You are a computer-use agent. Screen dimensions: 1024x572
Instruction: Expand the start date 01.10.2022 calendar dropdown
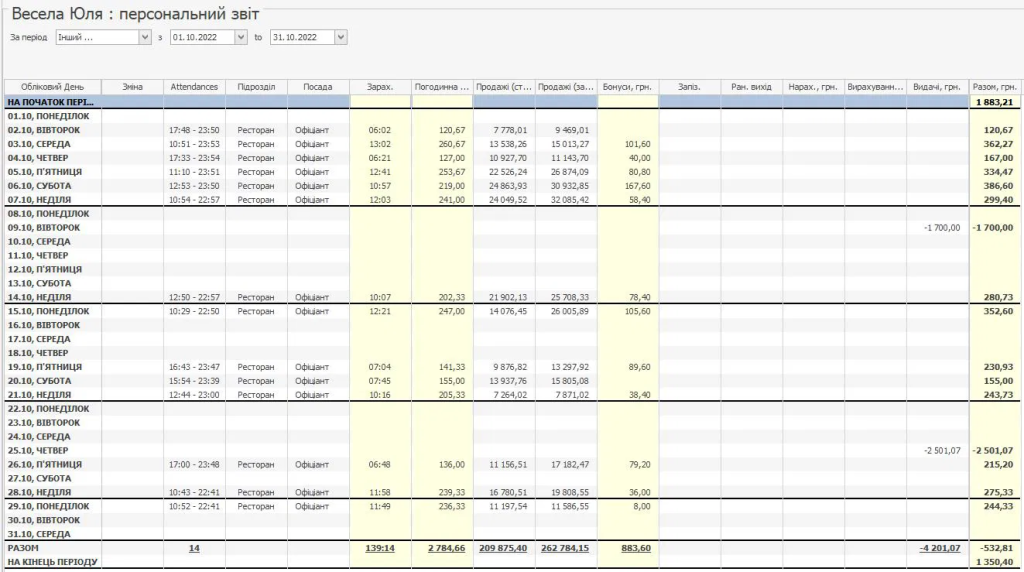(x=240, y=37)
